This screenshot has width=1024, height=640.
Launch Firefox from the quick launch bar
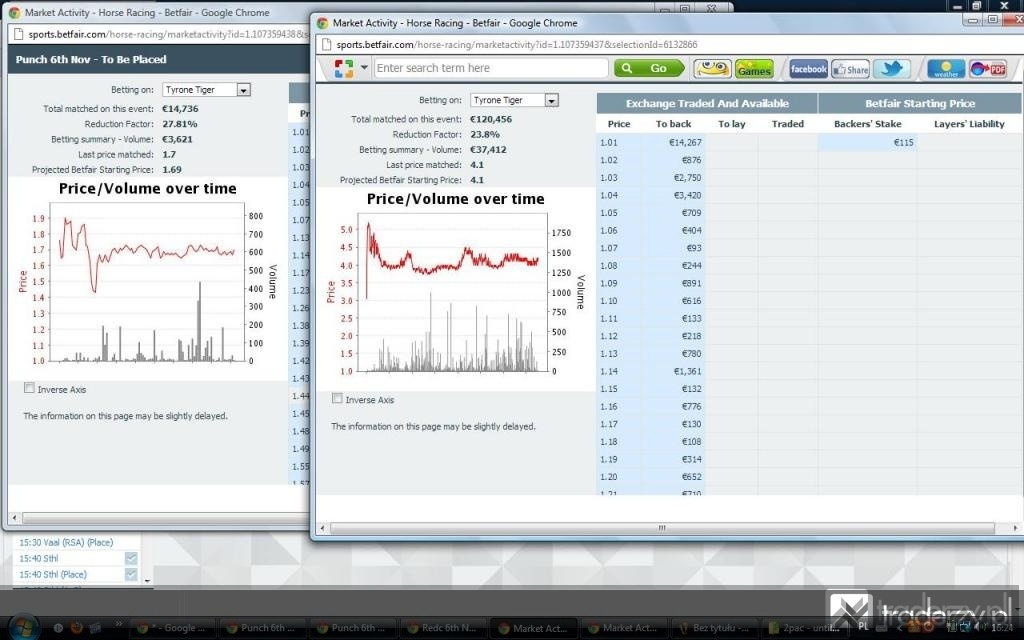click(x=76, y=628)
